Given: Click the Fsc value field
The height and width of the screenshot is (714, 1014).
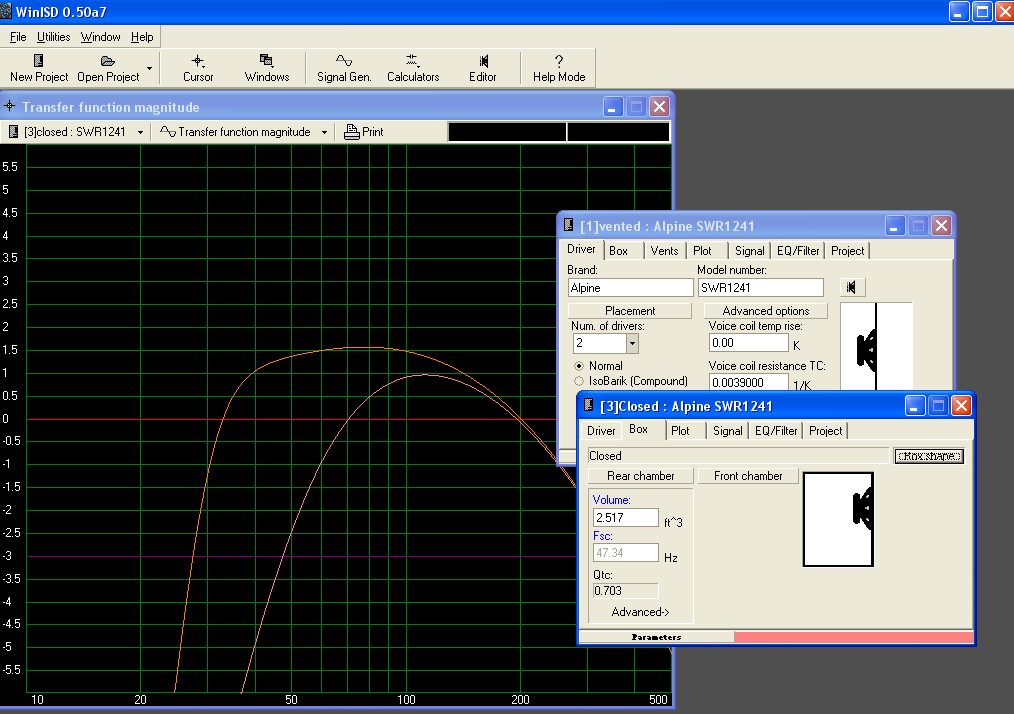Looking at the screenshot, I should pyautogui.click(x=625, y=553).
